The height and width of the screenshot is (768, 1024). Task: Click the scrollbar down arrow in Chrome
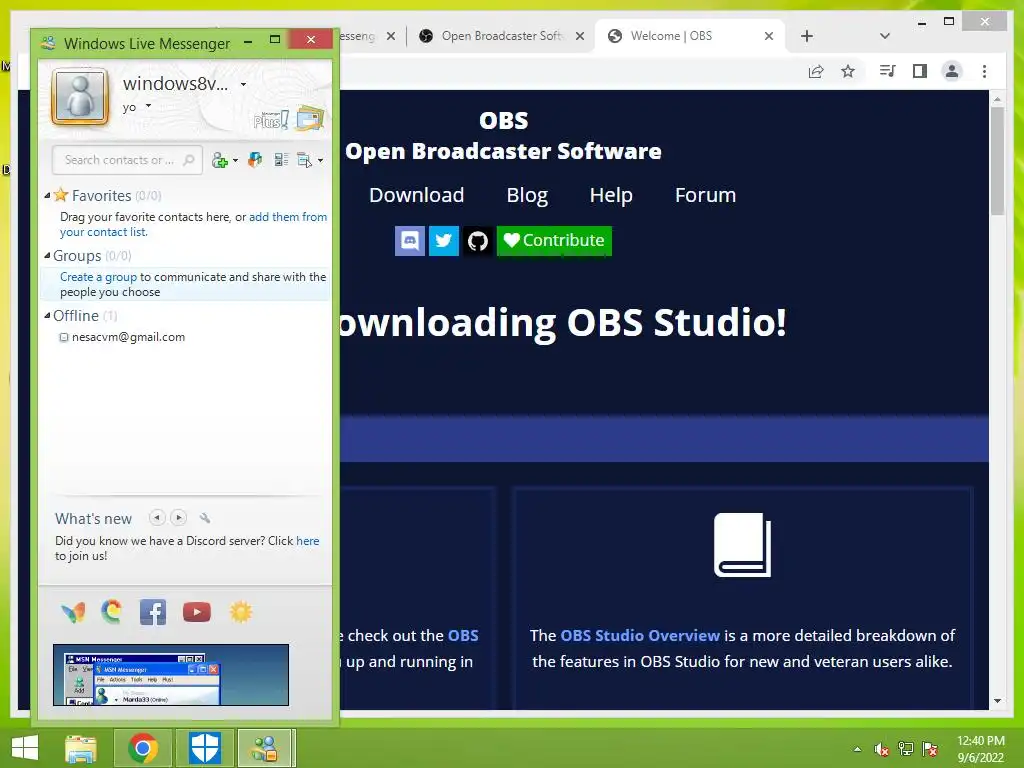click(x=997, y=701)
